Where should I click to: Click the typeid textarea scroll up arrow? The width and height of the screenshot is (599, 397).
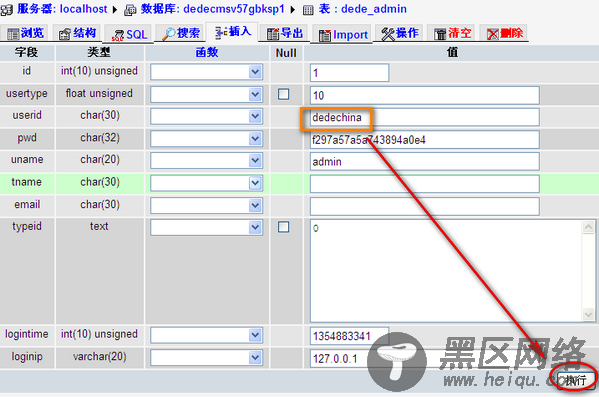click(588, 227)
